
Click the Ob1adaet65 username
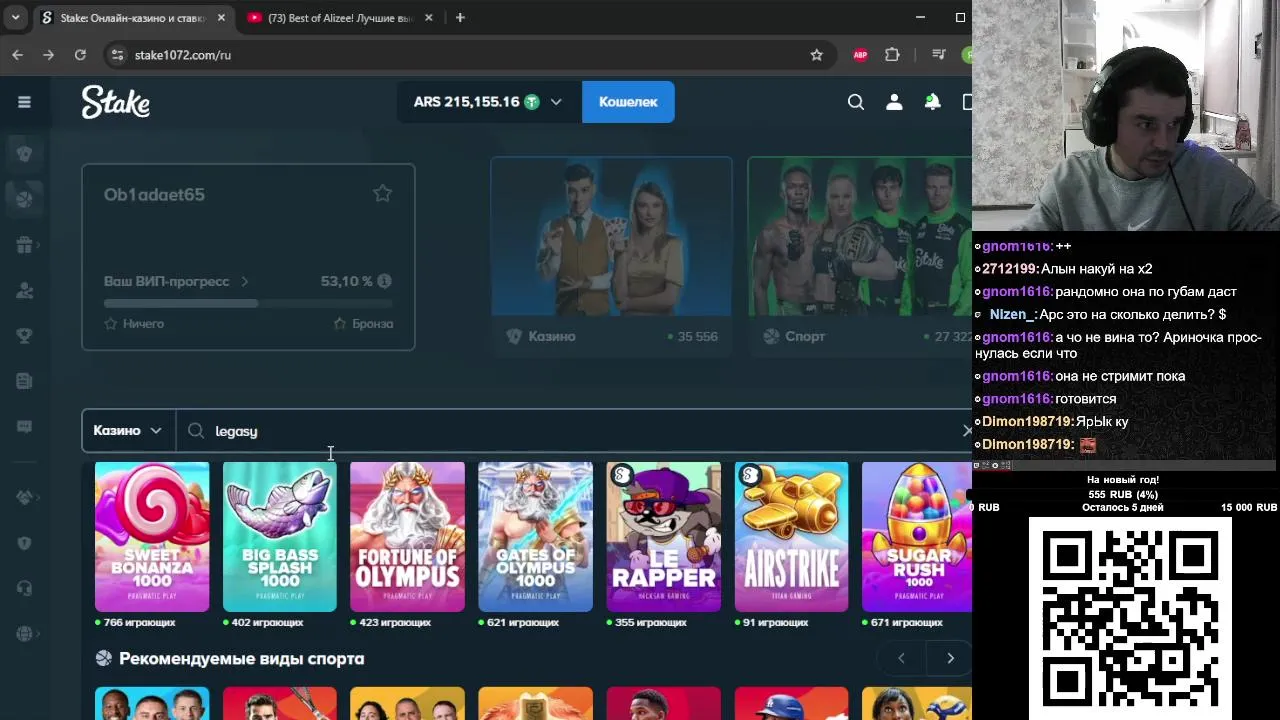pyautogui.click(x=154, y=195)
